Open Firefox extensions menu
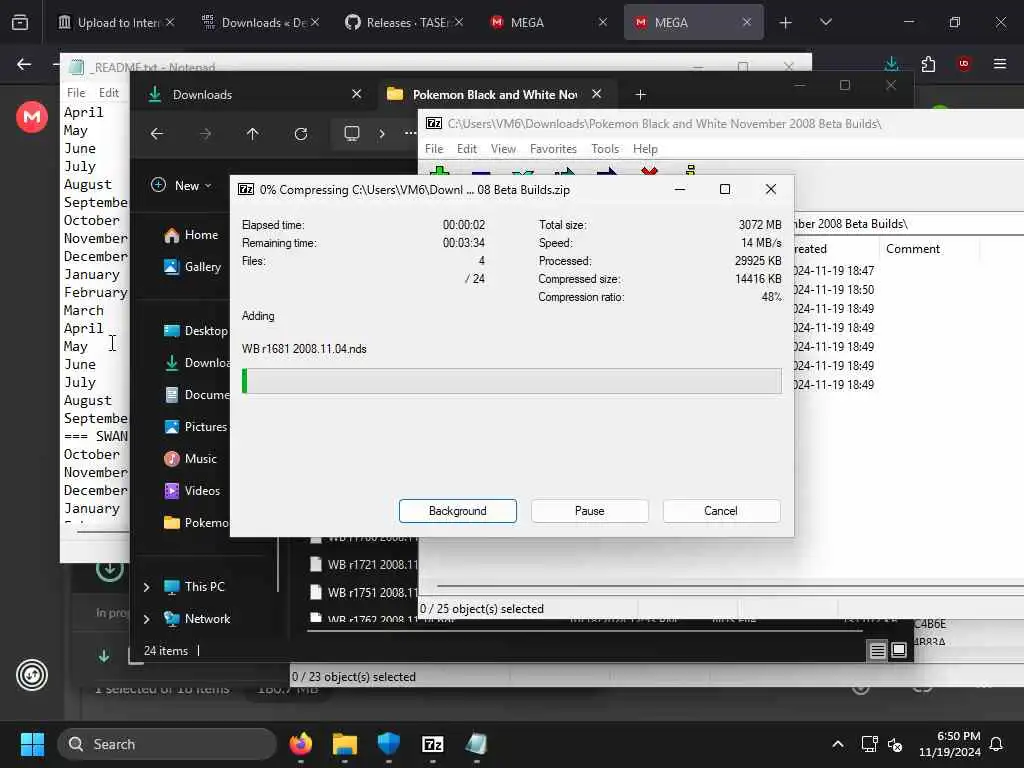The height and width of the screenshot is (768, 1024). pyautogui.click(x=928, y=64)
